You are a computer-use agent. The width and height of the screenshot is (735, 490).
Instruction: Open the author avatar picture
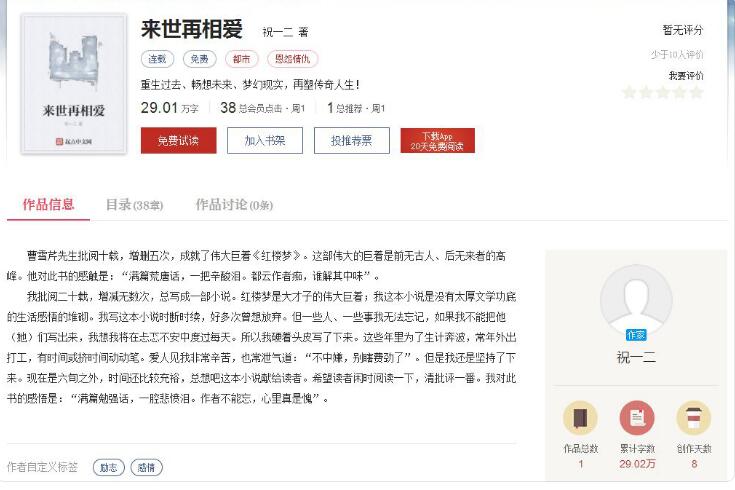click(x=636, y=301)
